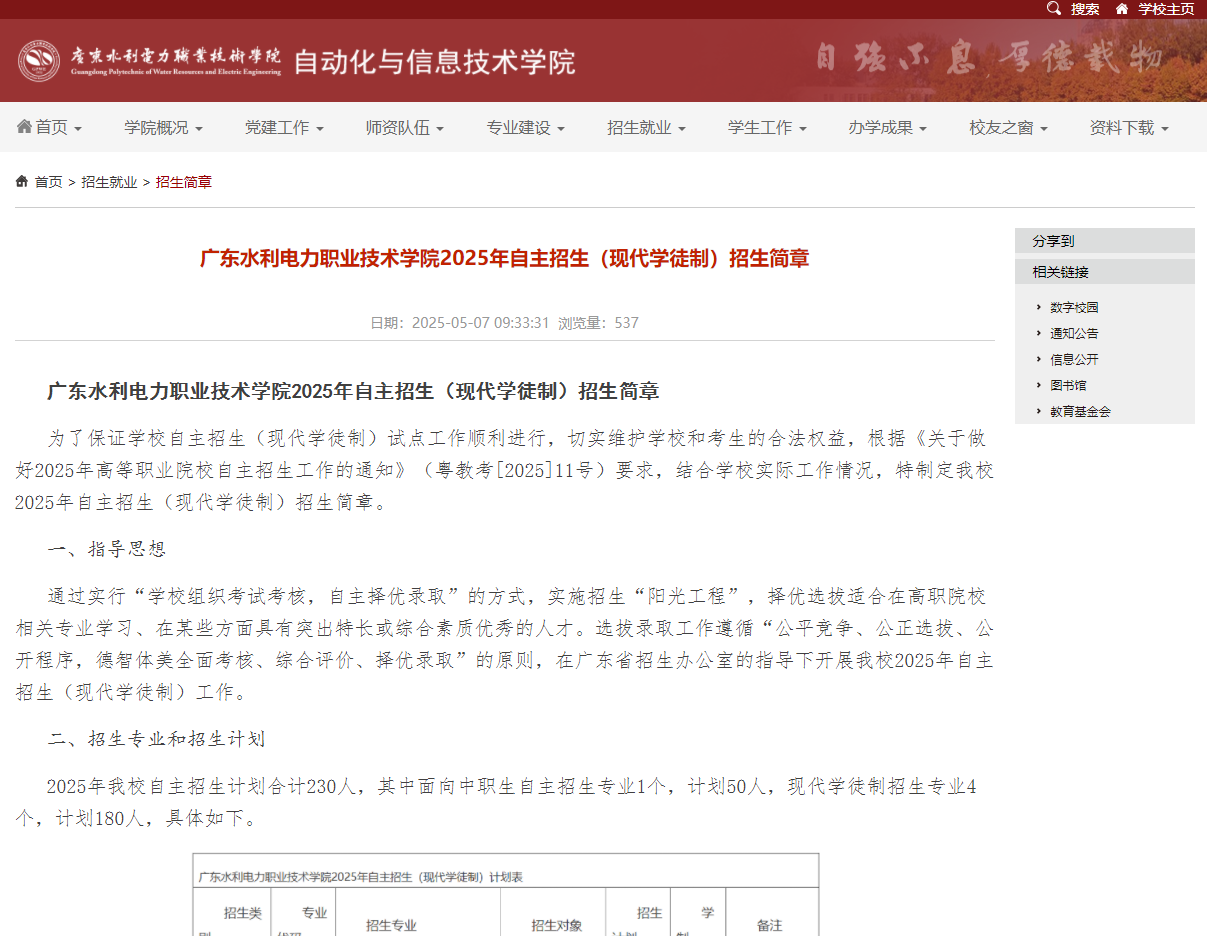Click the search magnifier icon
This screenshot has height=936, width=1207.
click(1055, 9)
